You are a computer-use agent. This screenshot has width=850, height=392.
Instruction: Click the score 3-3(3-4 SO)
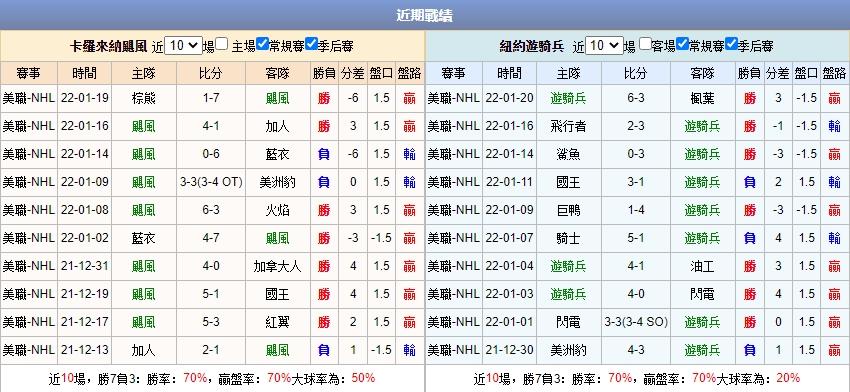click(x=636, y=322)
